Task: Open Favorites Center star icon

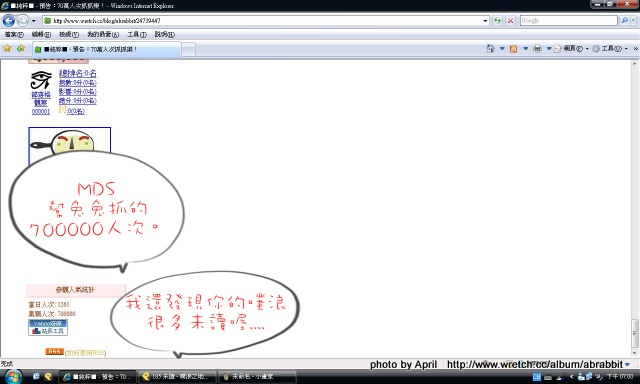Action: tap(7, 49)
